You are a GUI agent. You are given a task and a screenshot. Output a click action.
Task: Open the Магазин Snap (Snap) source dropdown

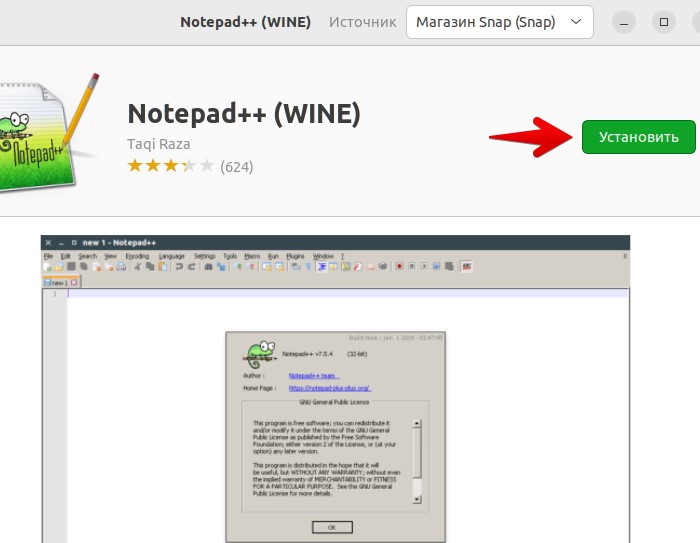click(x=500, y=22)
